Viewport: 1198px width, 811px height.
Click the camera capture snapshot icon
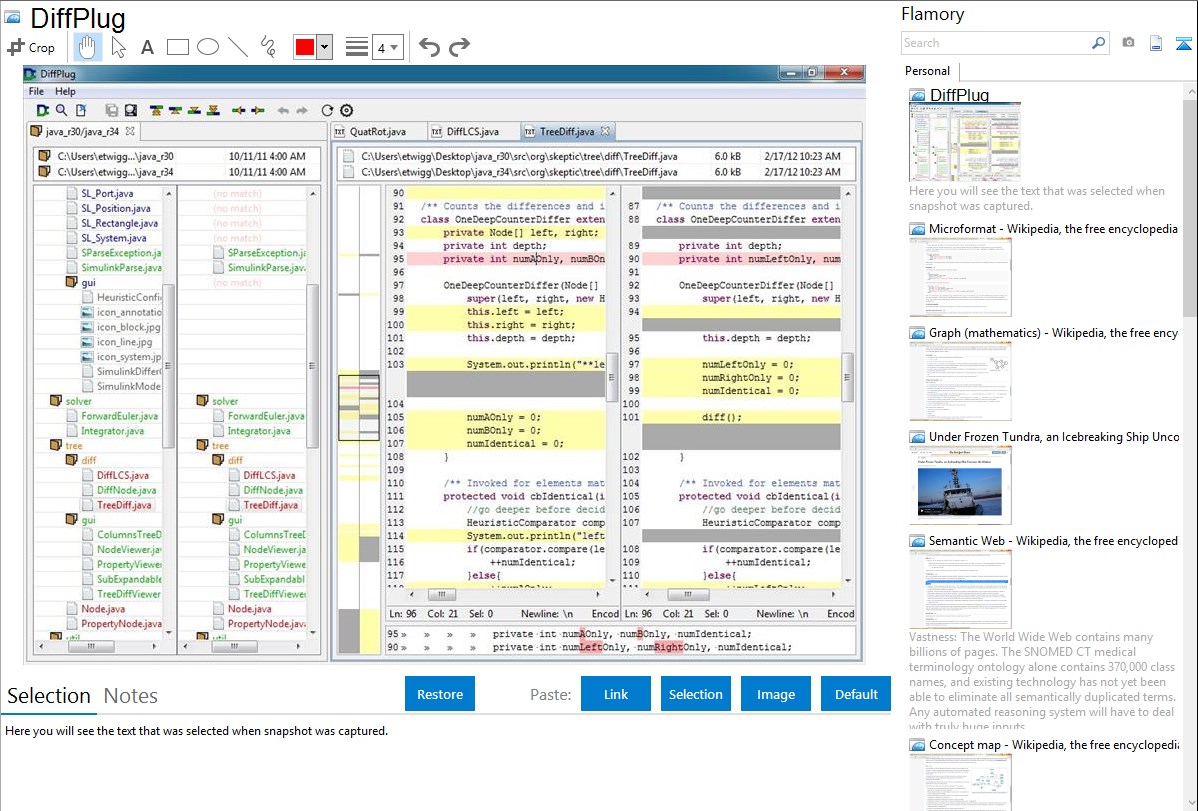(1128, 43)
